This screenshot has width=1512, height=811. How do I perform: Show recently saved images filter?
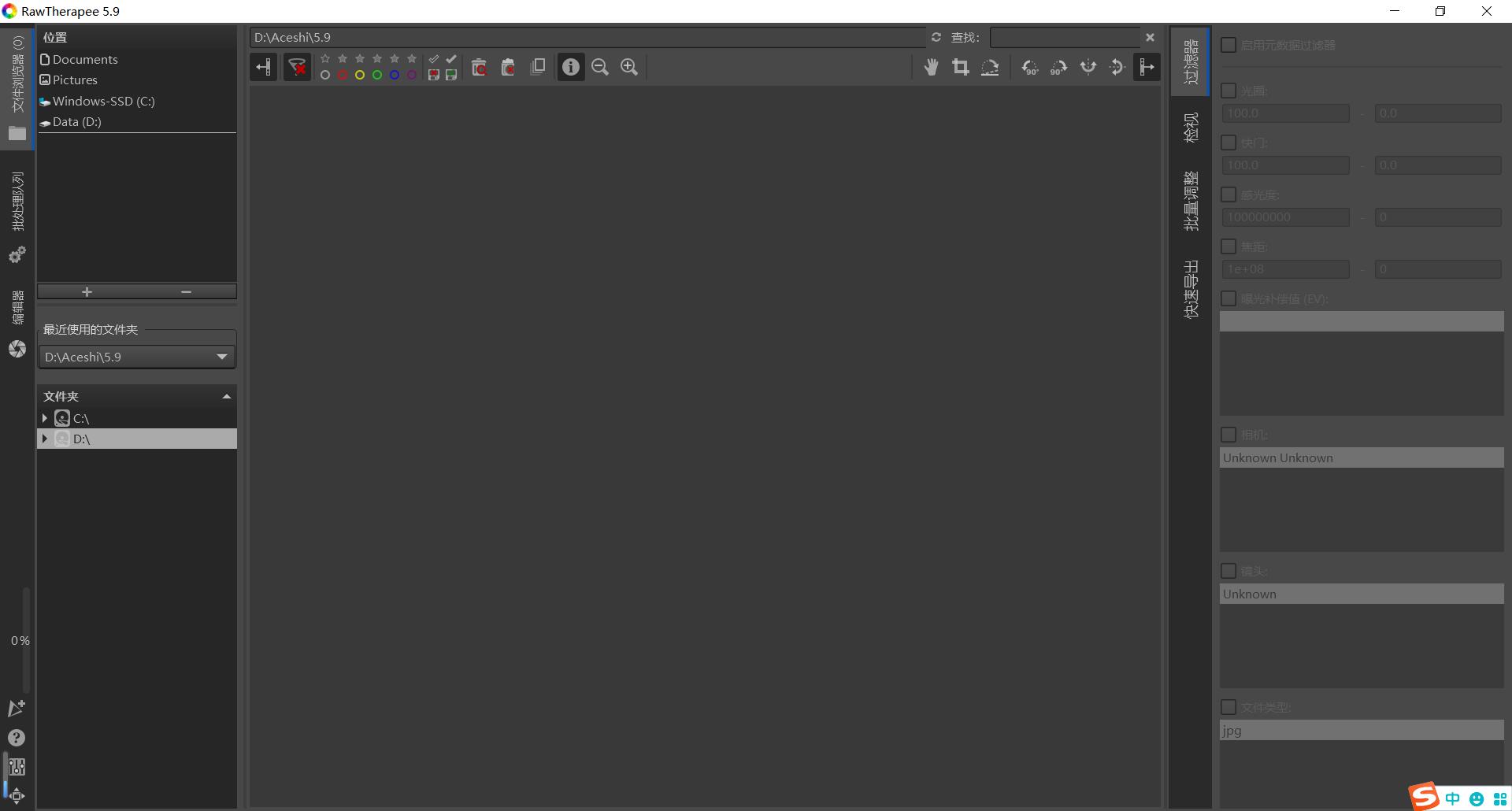(x=451, y=76)
